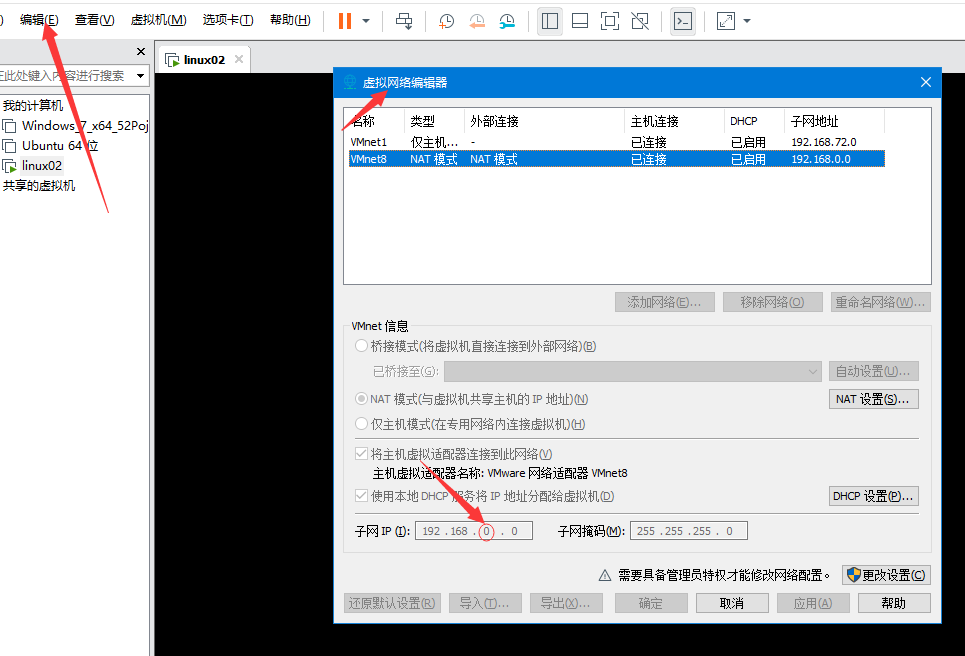Image resolution: width=965 pixels, height=656 pixels.
Task: Toggle 使用本地 DHCP 服务 checkbox
Action: [361, 496]
